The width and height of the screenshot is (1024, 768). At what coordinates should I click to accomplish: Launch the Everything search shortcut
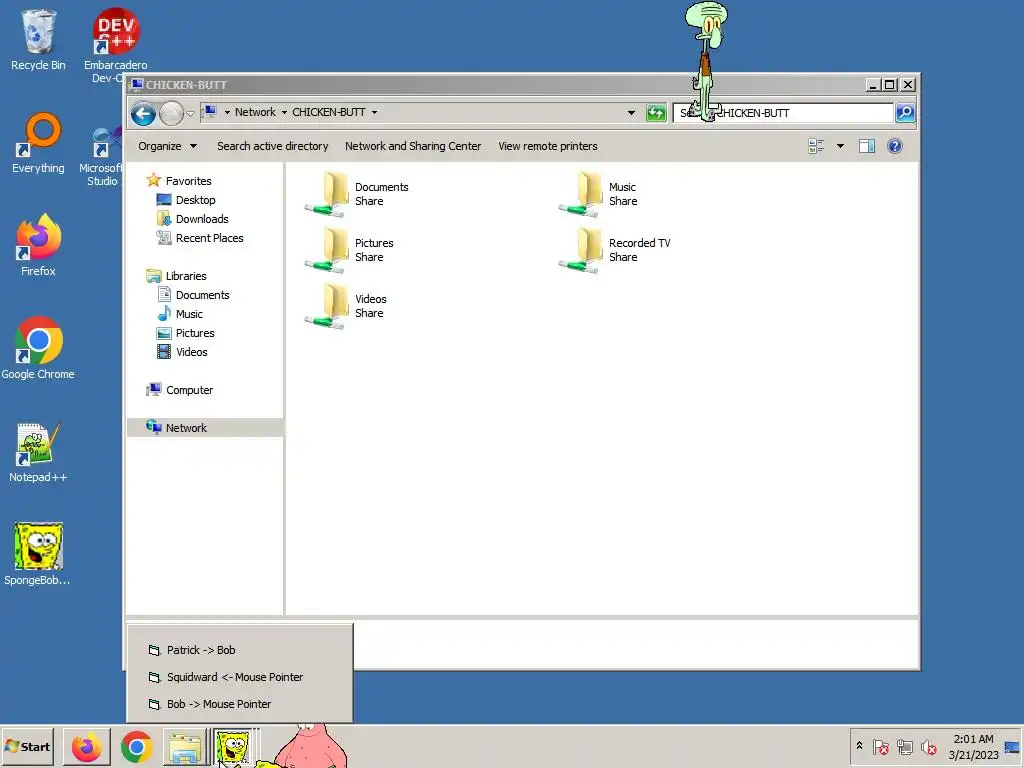(38, 144)
